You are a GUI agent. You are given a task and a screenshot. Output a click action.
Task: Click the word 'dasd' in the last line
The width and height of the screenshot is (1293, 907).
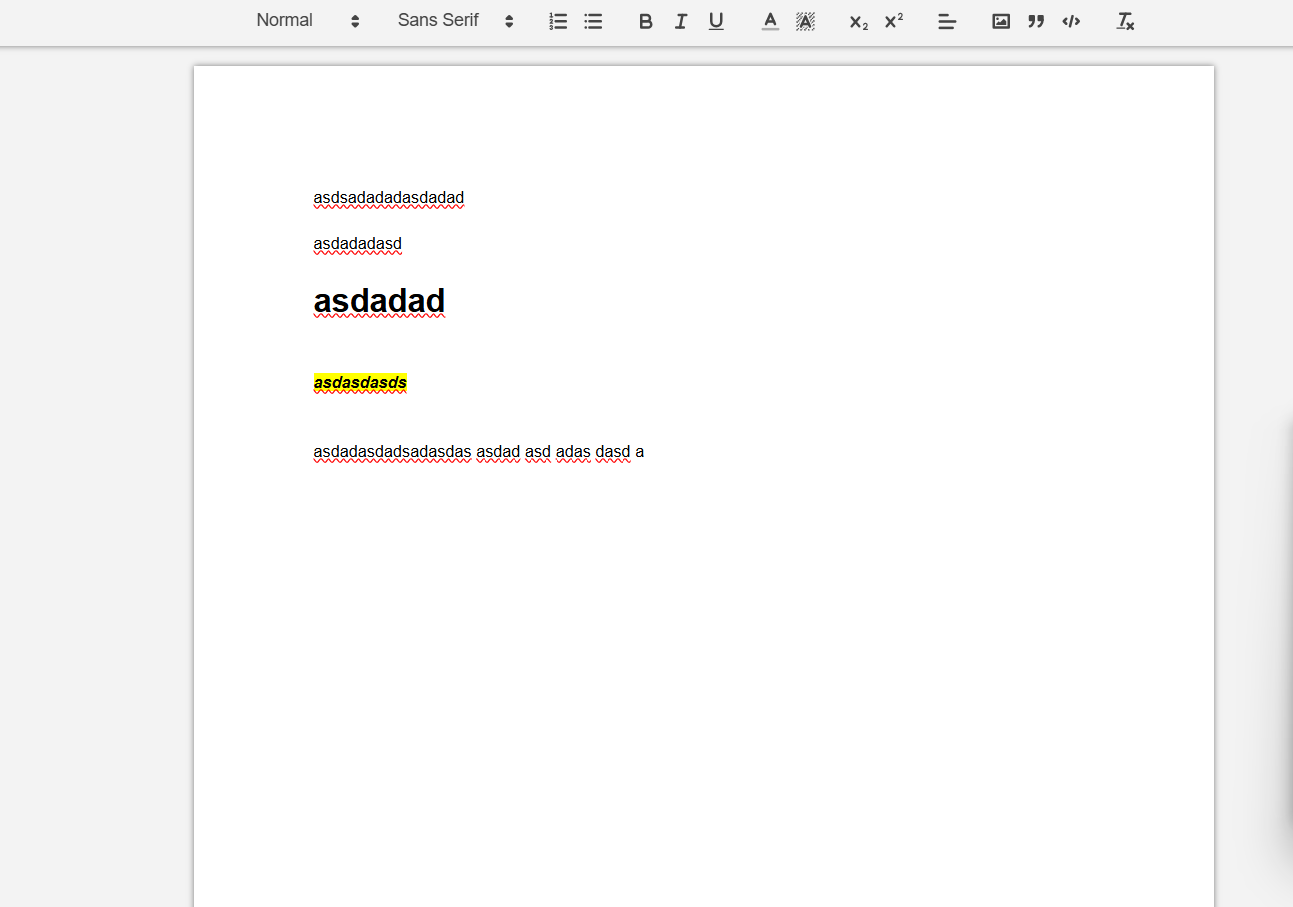click(613, 452)
